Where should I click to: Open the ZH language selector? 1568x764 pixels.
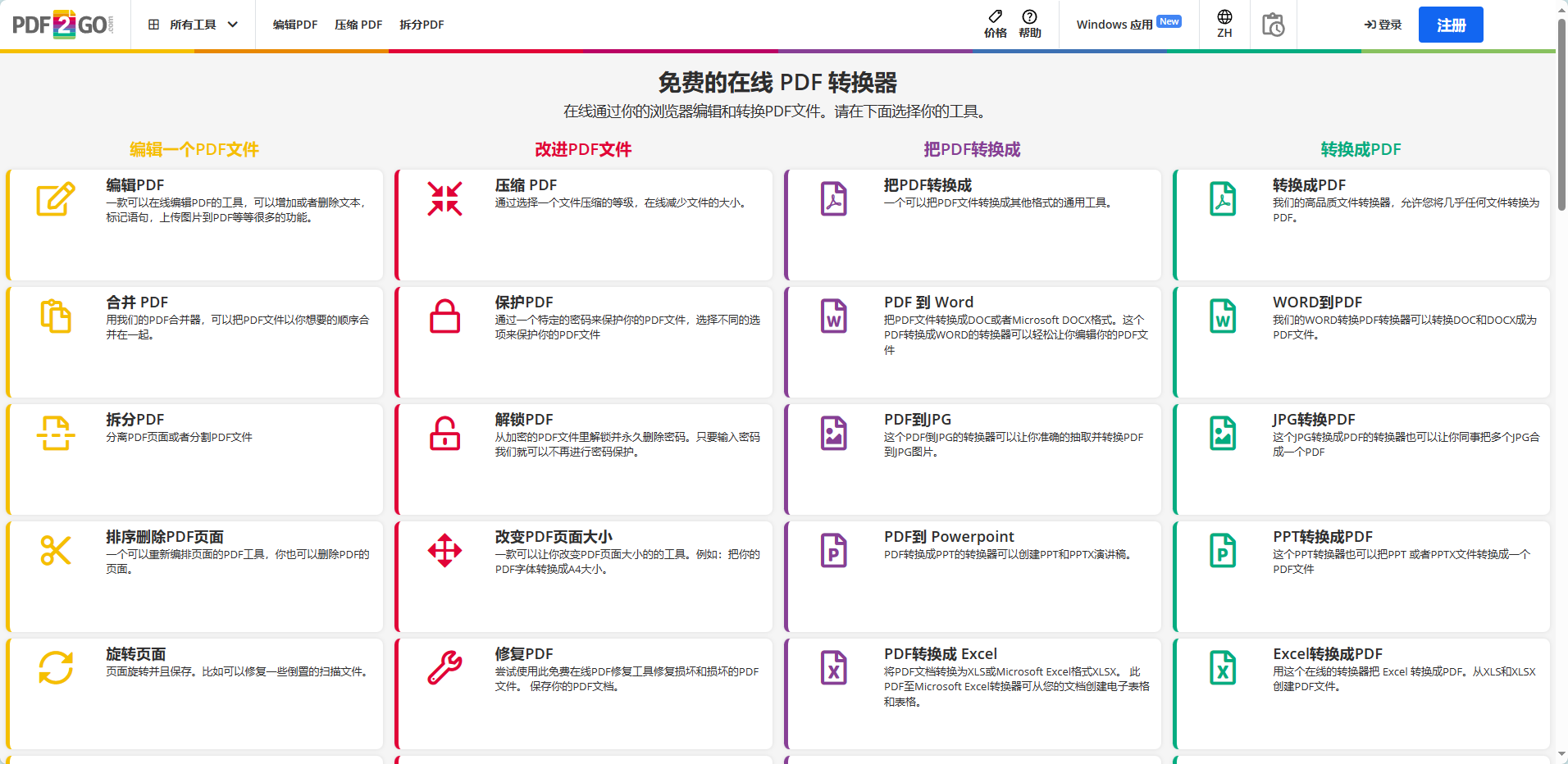tap(1224, 25)
